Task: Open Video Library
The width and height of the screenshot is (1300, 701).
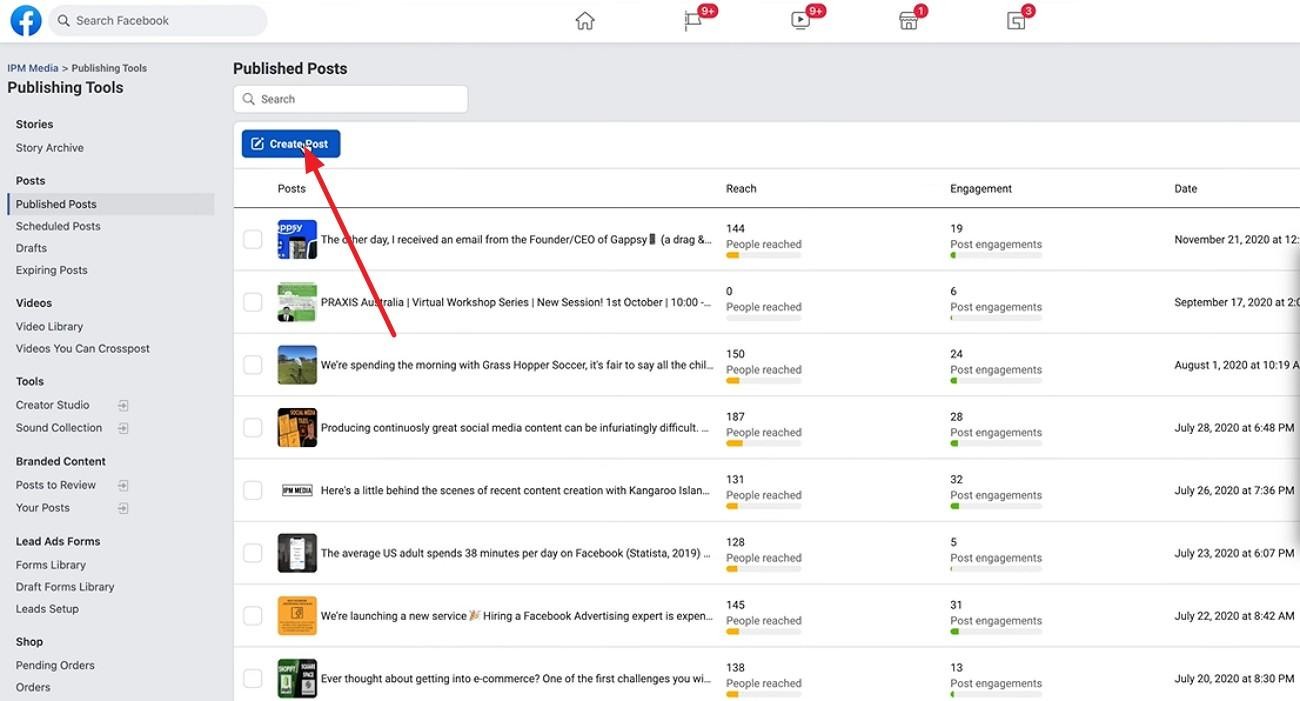Action: click(x=49, y=327)
